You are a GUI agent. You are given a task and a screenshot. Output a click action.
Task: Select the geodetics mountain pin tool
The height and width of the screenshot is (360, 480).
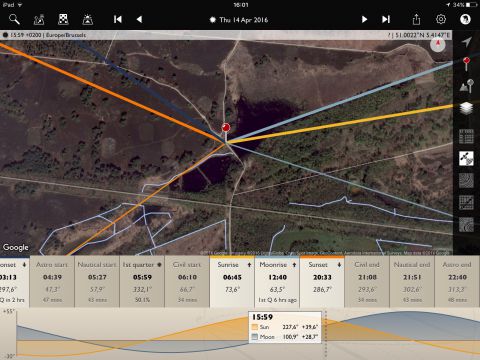pos(467,86)
